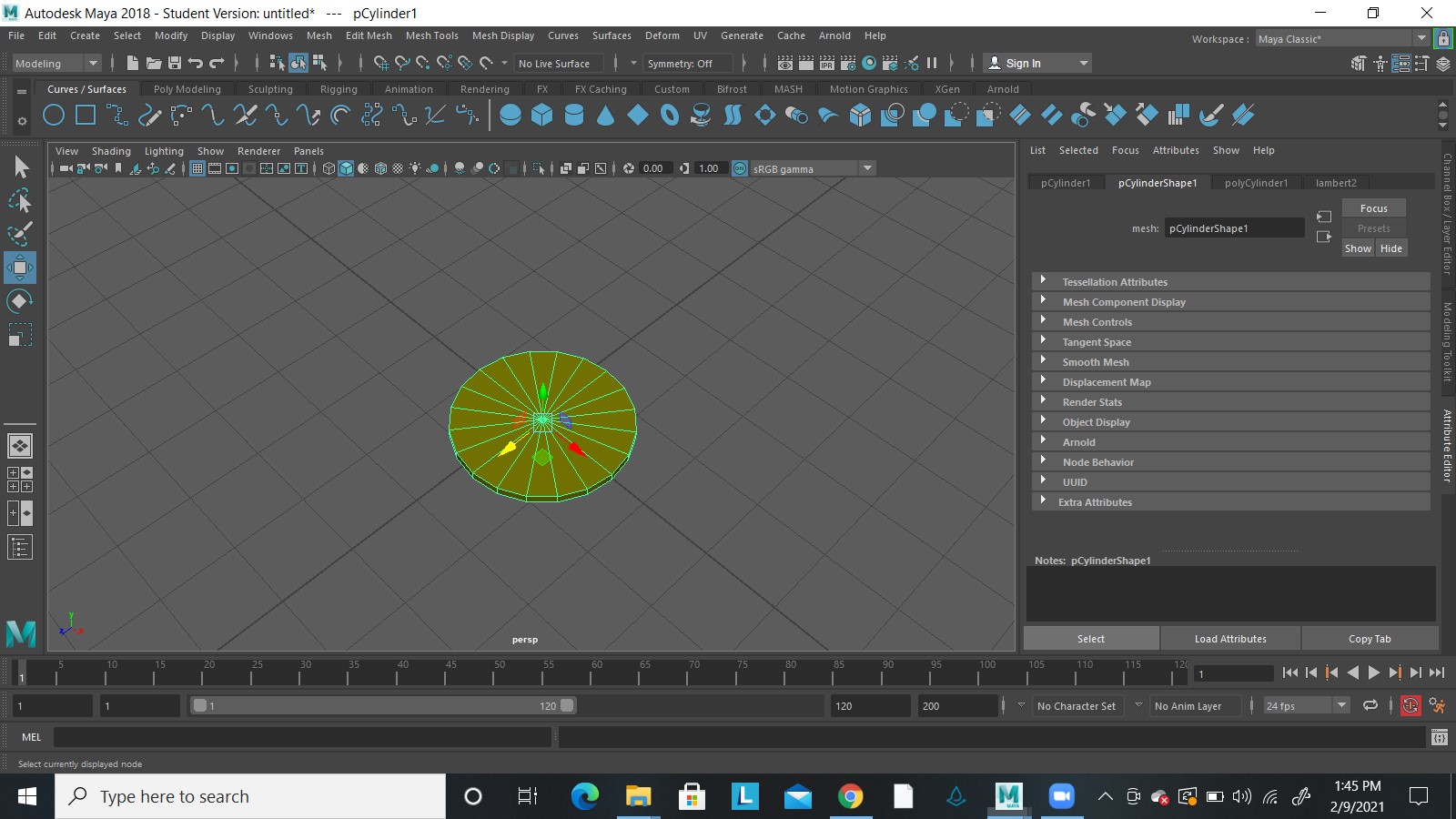The image size is (1456, 819).
Task: Open the Deform menu
Action: click(x=662, y=35)
